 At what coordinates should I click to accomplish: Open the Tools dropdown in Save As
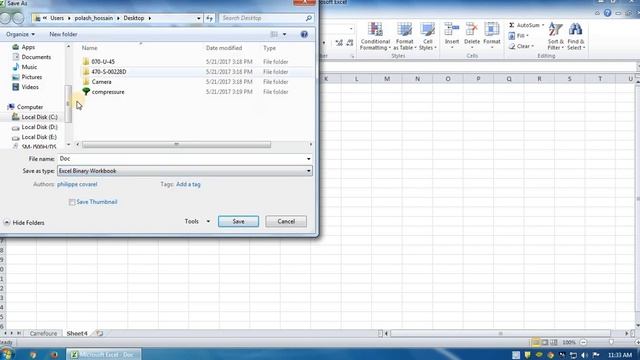(x=197, y=221)
